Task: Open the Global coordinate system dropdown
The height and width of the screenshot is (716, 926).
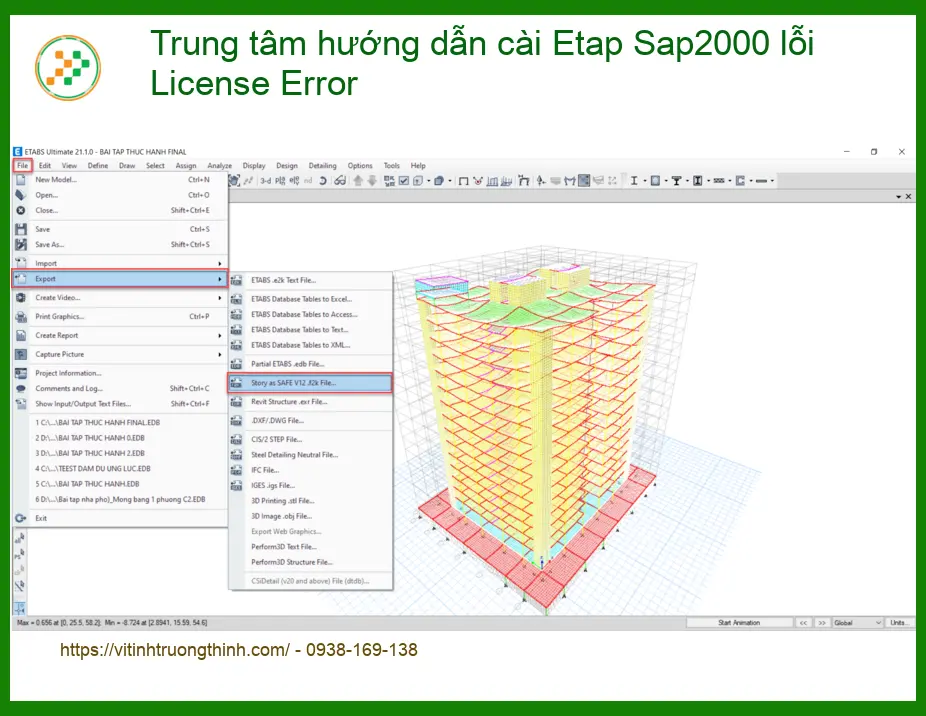Action: click(x=857, y=623)
